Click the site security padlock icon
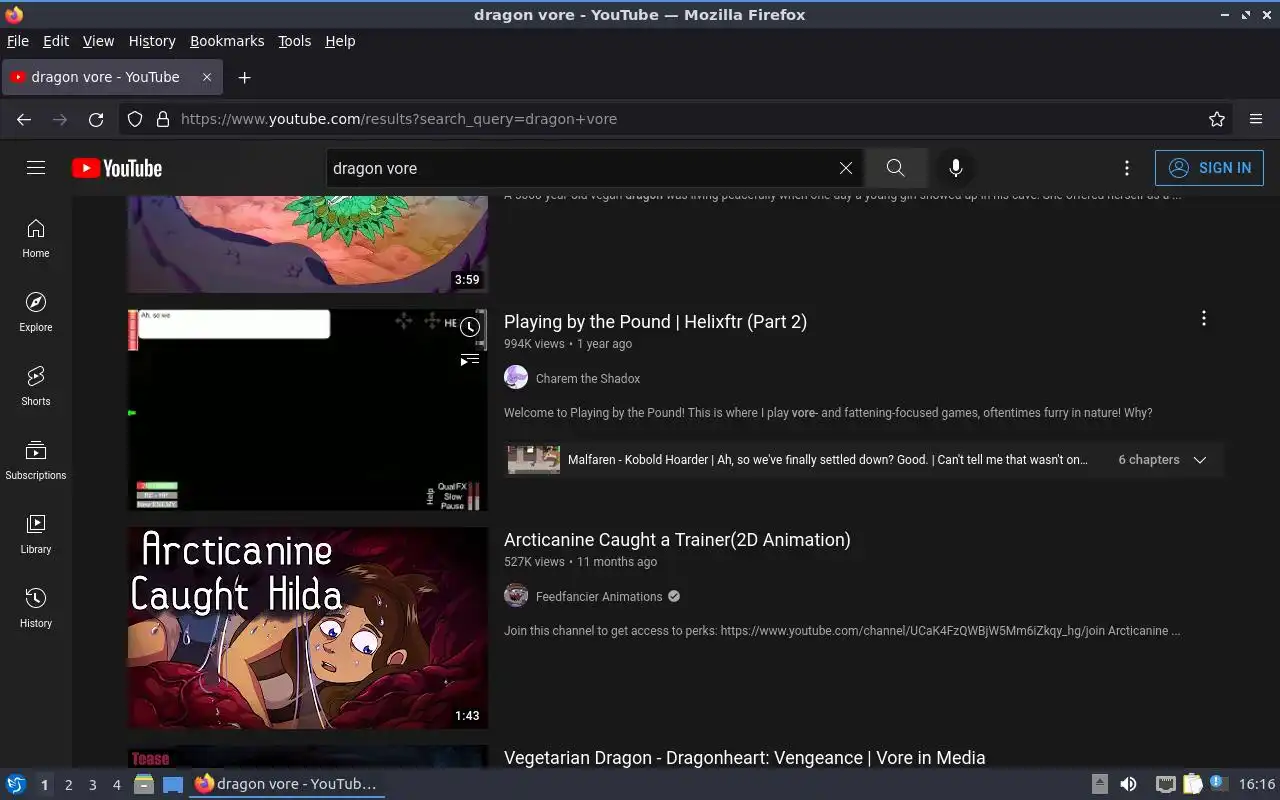The width and height of the screenshot is (1280, 800). pos(163,119)
